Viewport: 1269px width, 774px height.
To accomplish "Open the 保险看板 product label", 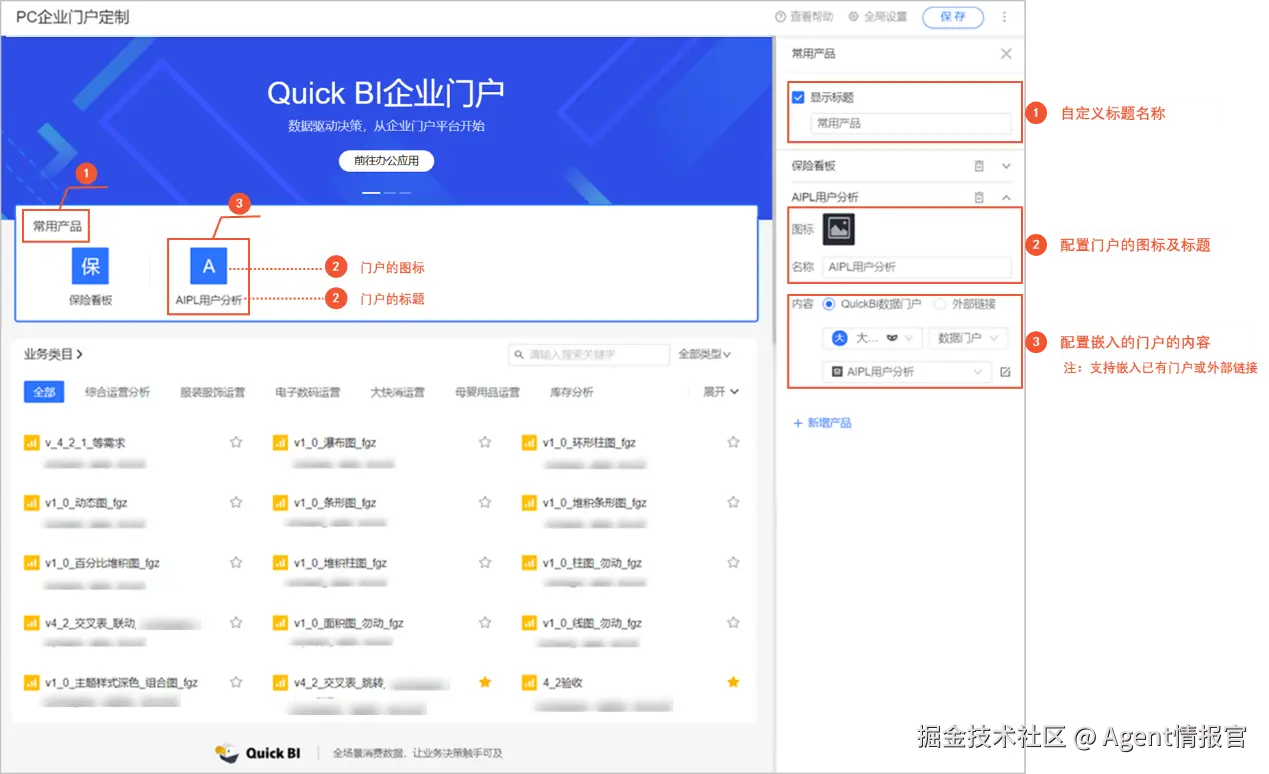I will [88, 299].
